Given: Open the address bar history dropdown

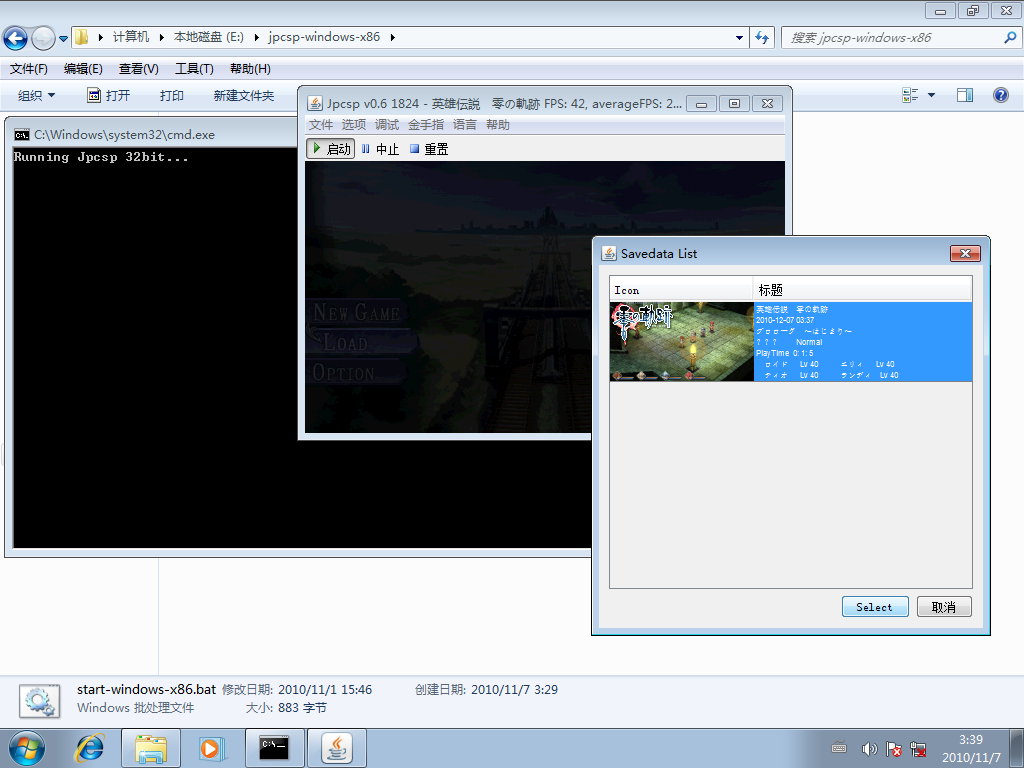Looking at the screenshot, I should tap(739, 38).
